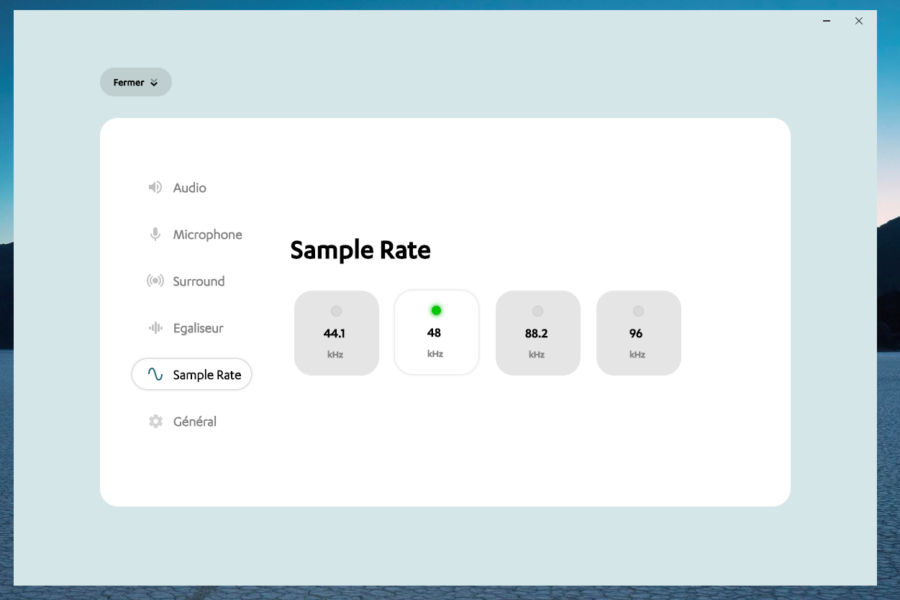Click the grey indicator dot on 88.2 kHz
900x600 pixels.
pos(537,311)
